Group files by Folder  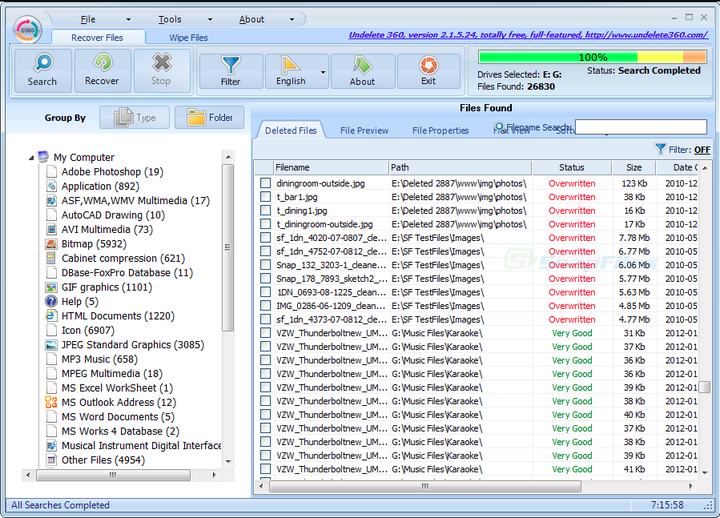click(x=209, y=118)
